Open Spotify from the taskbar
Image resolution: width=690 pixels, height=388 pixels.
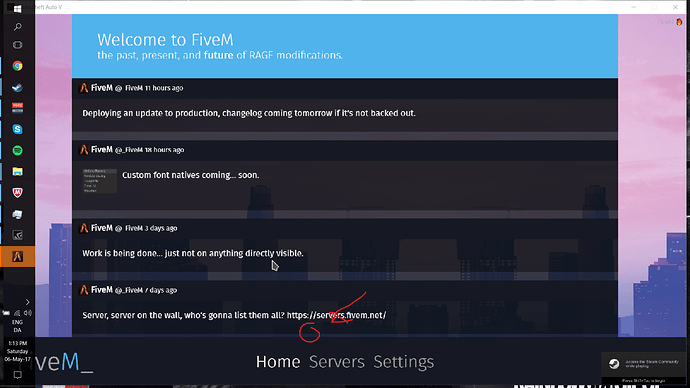pyautogui.click(x=18, y=150)
